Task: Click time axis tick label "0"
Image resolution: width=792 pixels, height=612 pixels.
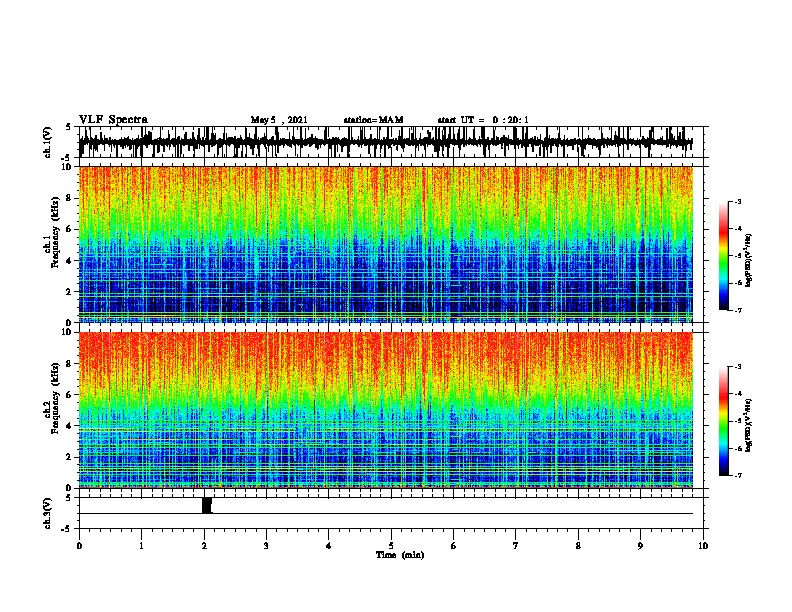Action: tap(79, 546)
